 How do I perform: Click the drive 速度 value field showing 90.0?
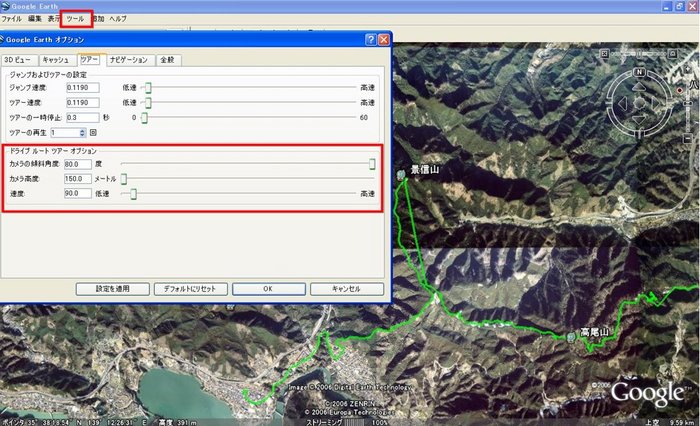click(78, 193)
